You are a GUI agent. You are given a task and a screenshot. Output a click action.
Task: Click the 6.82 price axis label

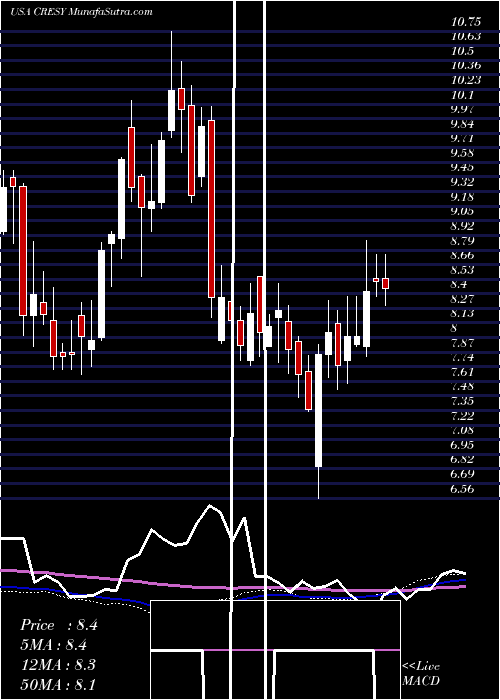coord(462,460)
